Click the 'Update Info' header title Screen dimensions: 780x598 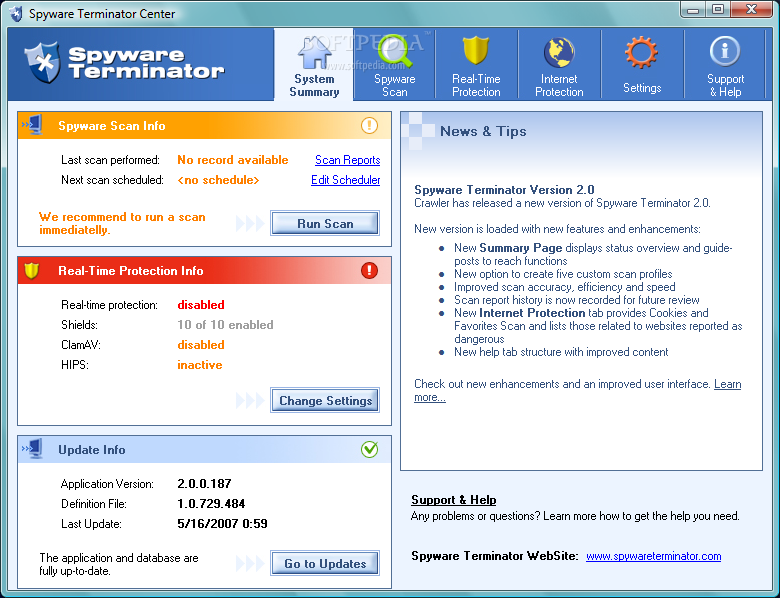click(92, 450)
